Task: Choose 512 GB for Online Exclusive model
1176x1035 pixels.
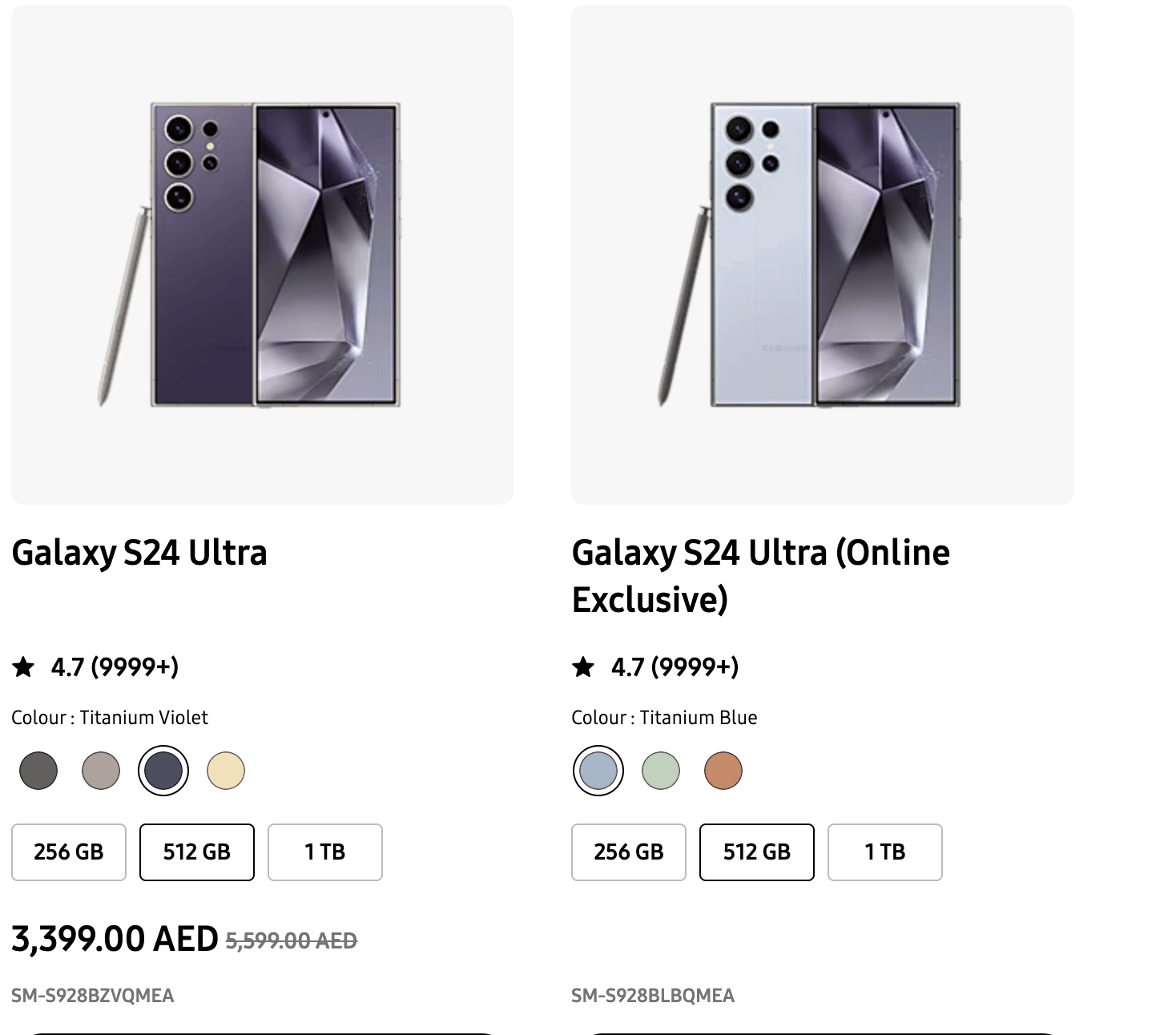Action: click(x=757, y=852)
